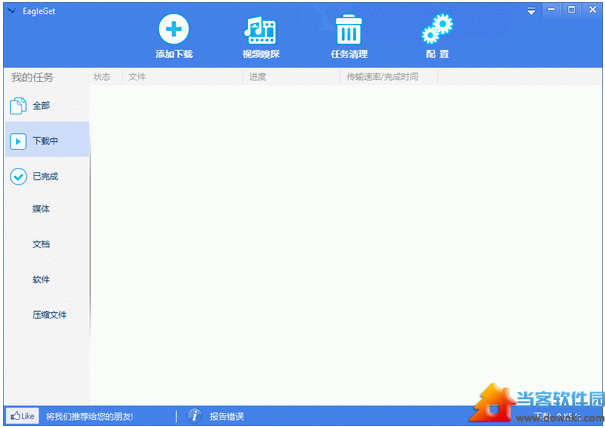Open the 媒体 media category

pyautogui.click(x=41, y=209)
